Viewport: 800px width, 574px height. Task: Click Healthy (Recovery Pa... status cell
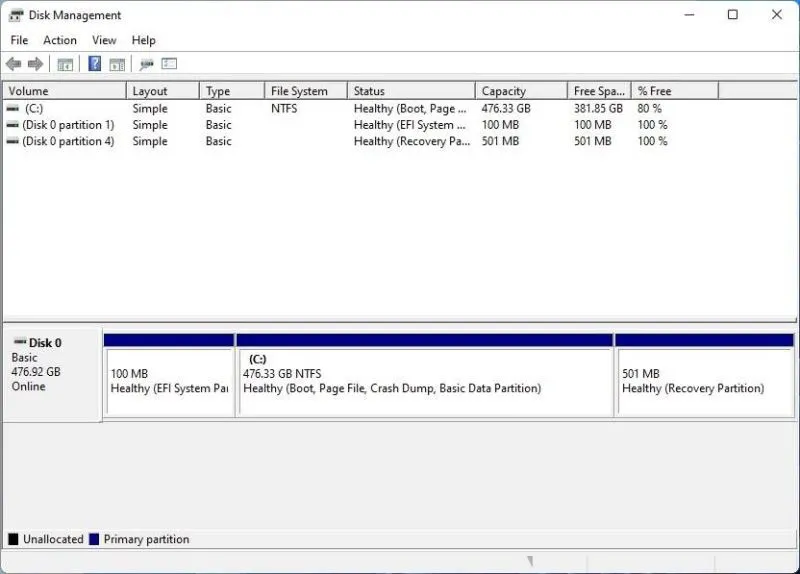[x=412, y=141]
